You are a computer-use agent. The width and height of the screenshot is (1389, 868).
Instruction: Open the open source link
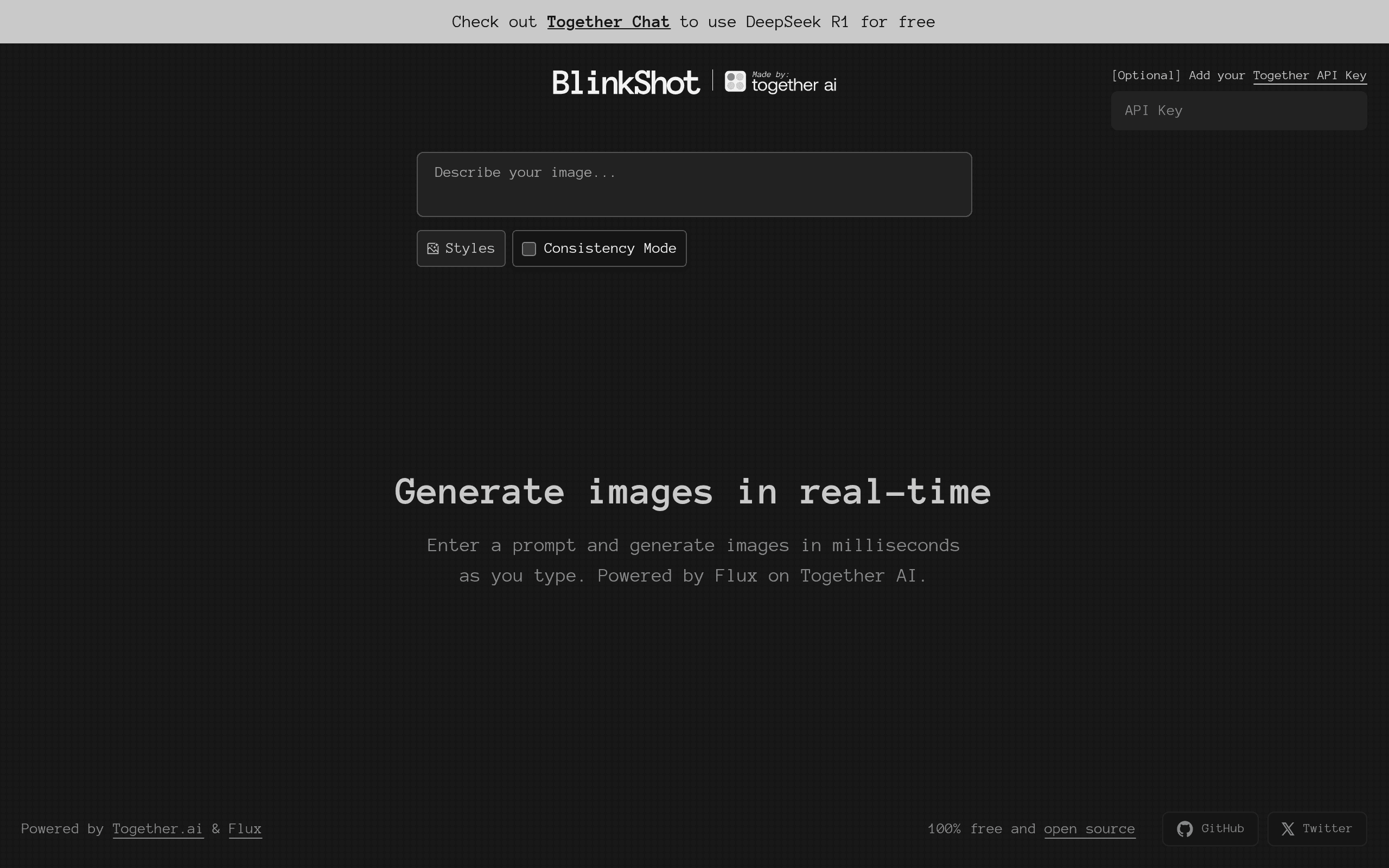1089,829
